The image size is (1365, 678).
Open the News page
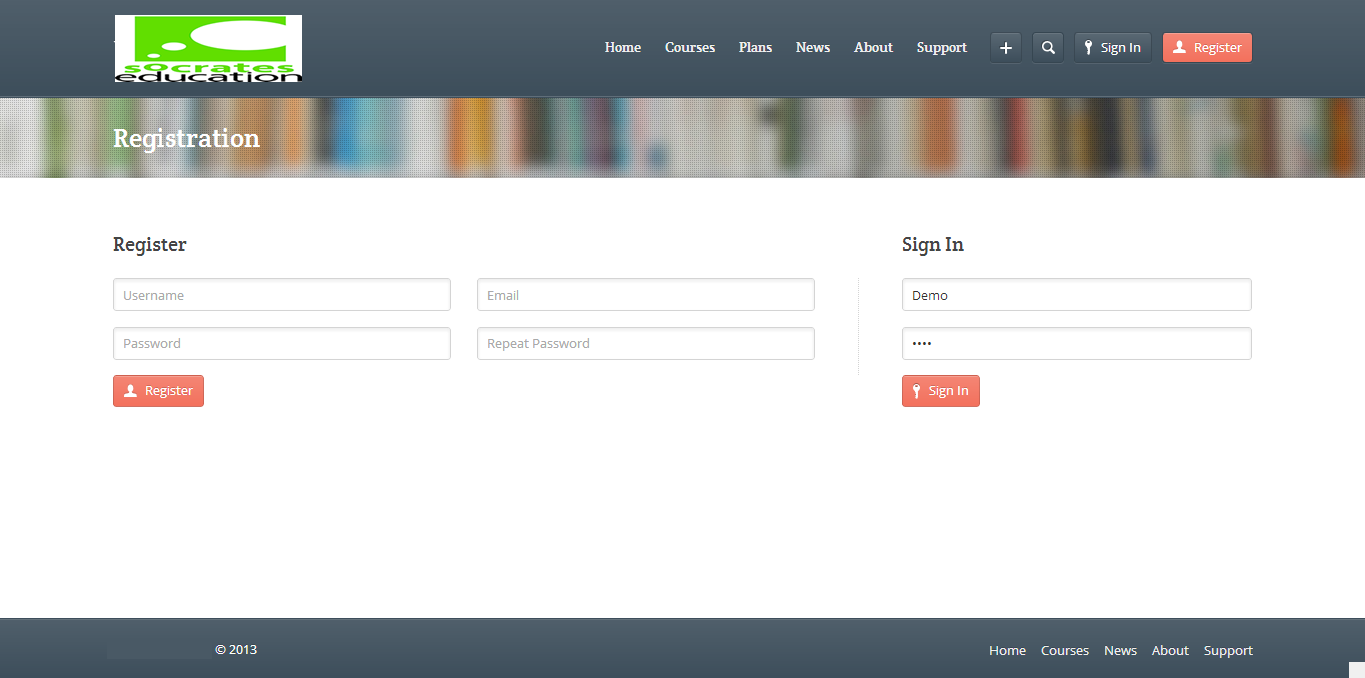812,47
